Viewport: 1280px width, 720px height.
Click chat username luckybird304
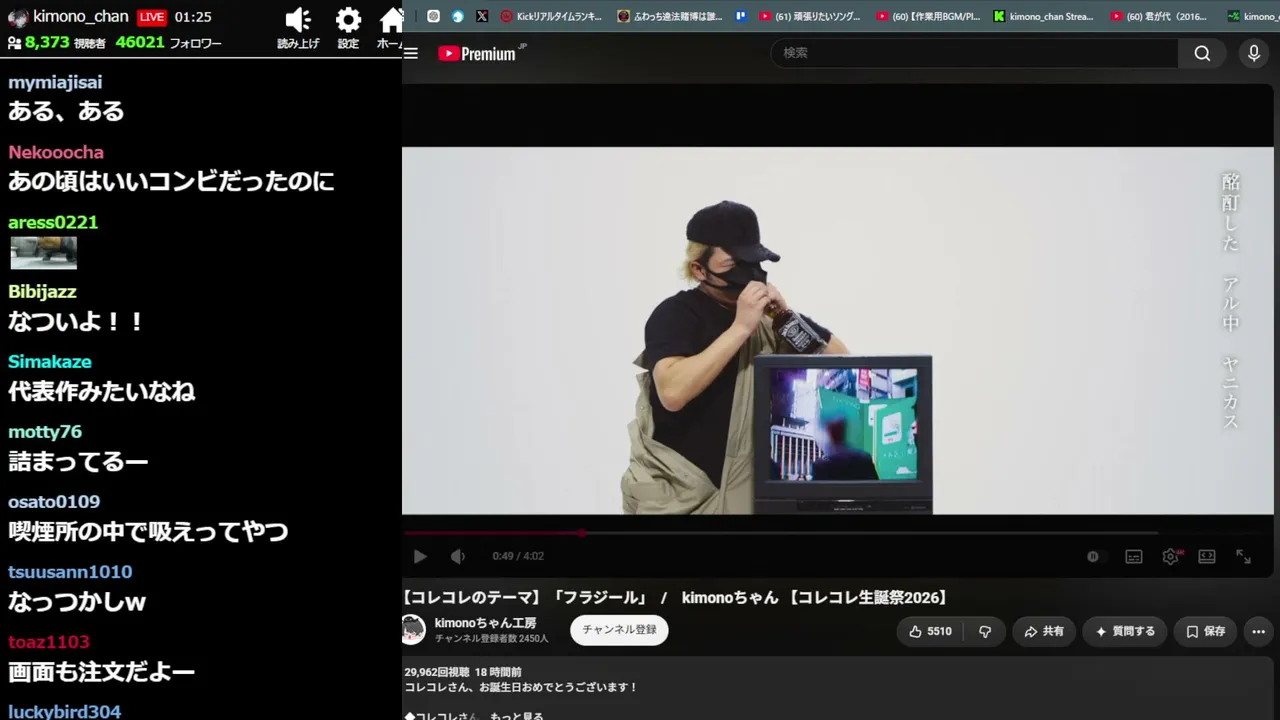coord(65,712)
